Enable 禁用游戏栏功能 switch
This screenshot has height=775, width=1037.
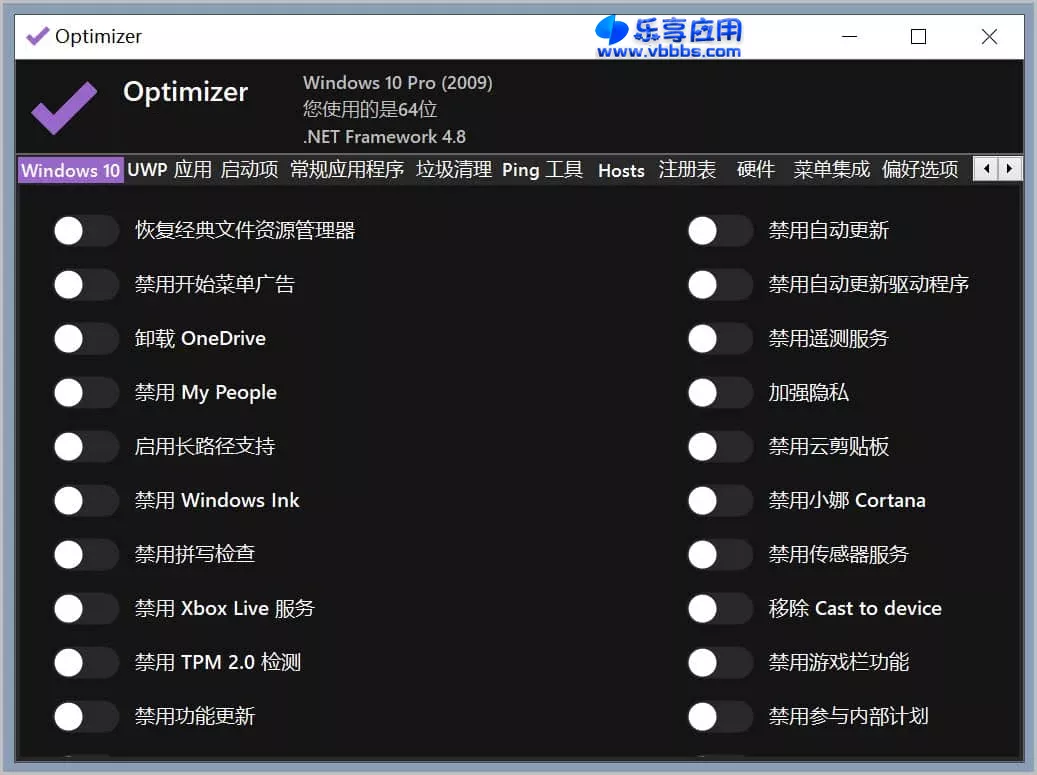(720, 662)
